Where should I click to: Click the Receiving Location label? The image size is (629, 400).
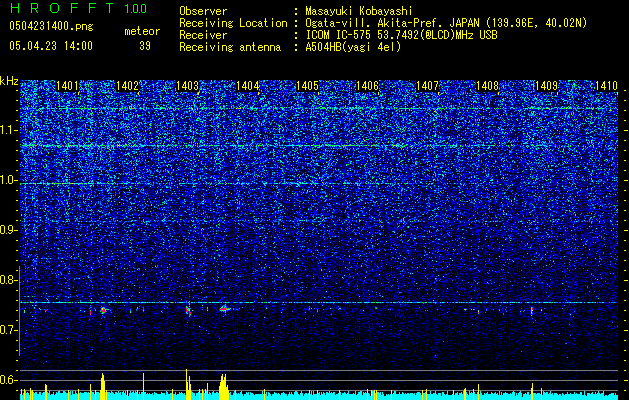pos(233,23)
